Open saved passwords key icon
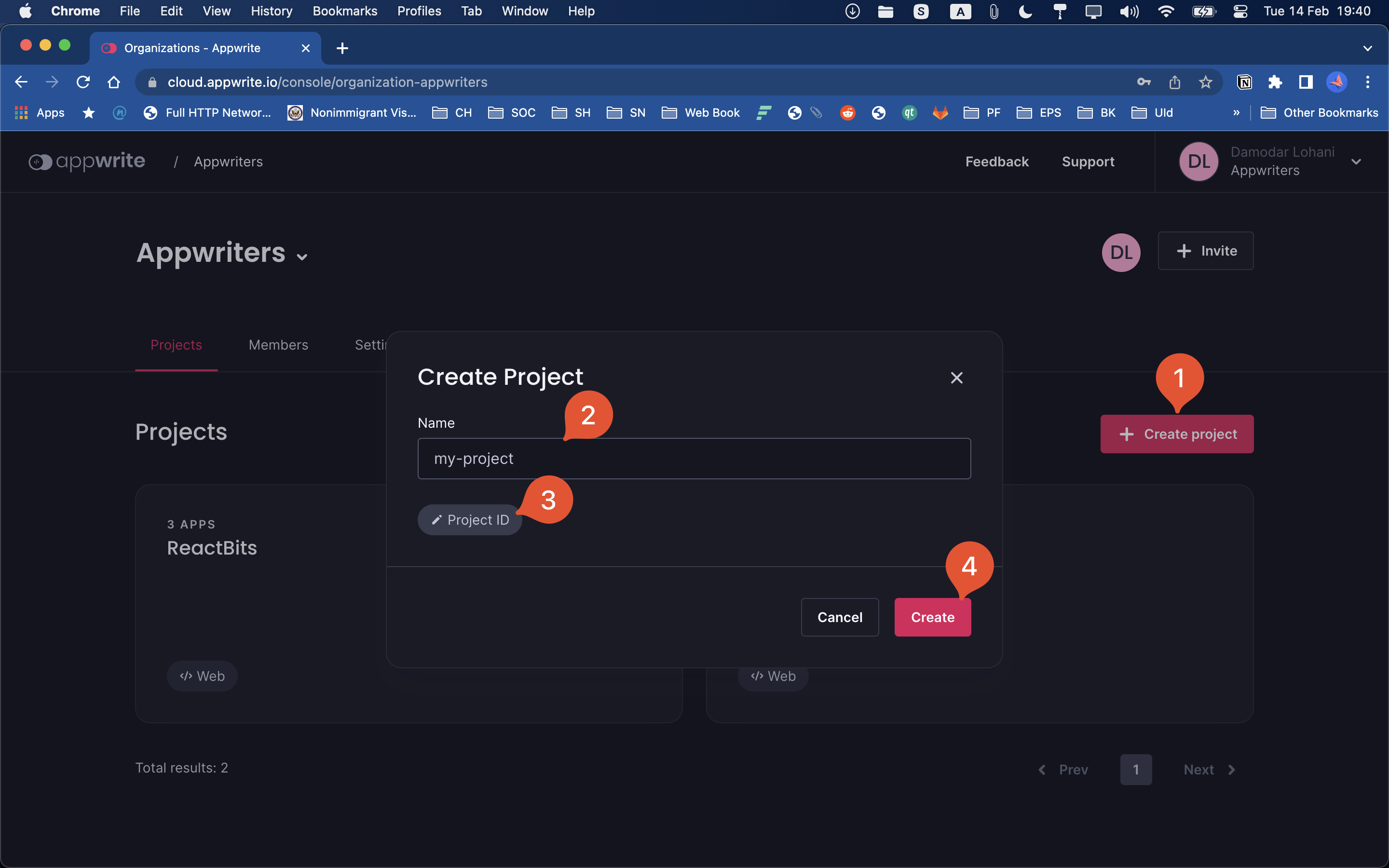 click(x=1144, y=82)
